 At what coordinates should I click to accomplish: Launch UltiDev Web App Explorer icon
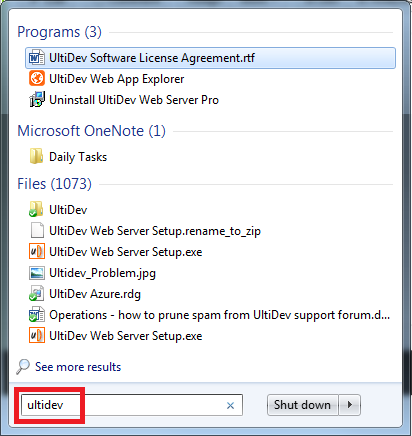click(x=36, y=79)
